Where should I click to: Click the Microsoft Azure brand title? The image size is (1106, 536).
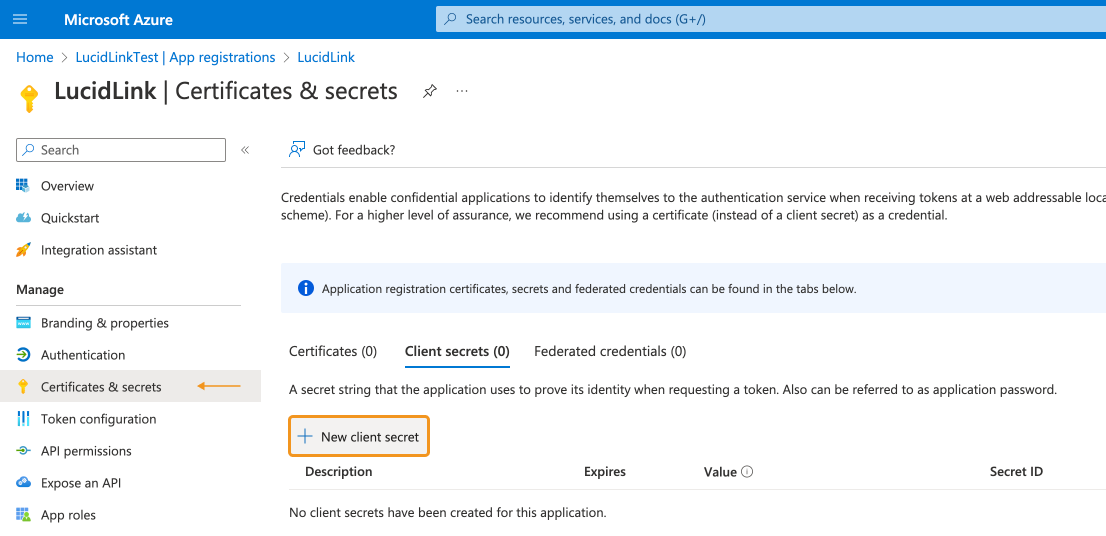[x=118, y=20]
